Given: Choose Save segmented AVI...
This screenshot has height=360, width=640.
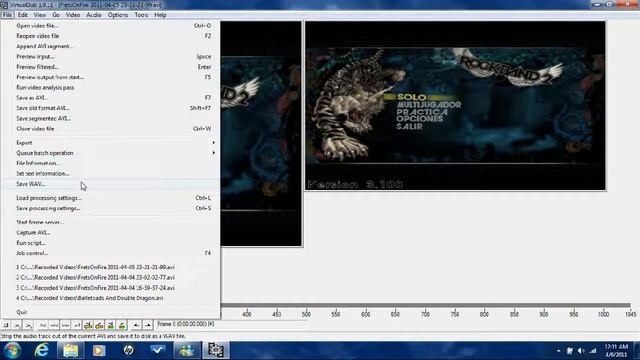Looking at the screenshot, I should click(110, 118).
